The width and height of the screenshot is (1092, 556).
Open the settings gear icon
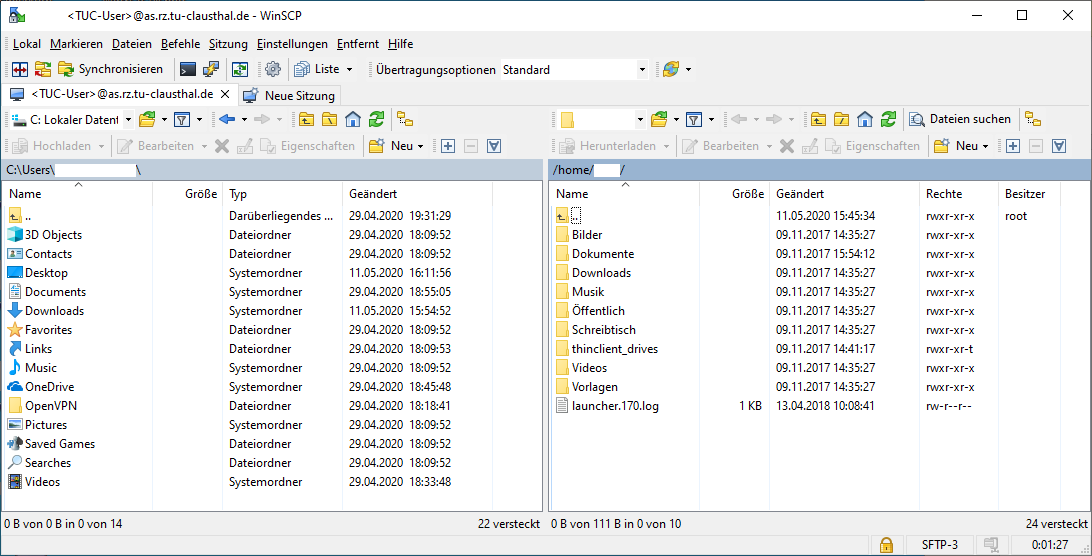tap(272, 69)
